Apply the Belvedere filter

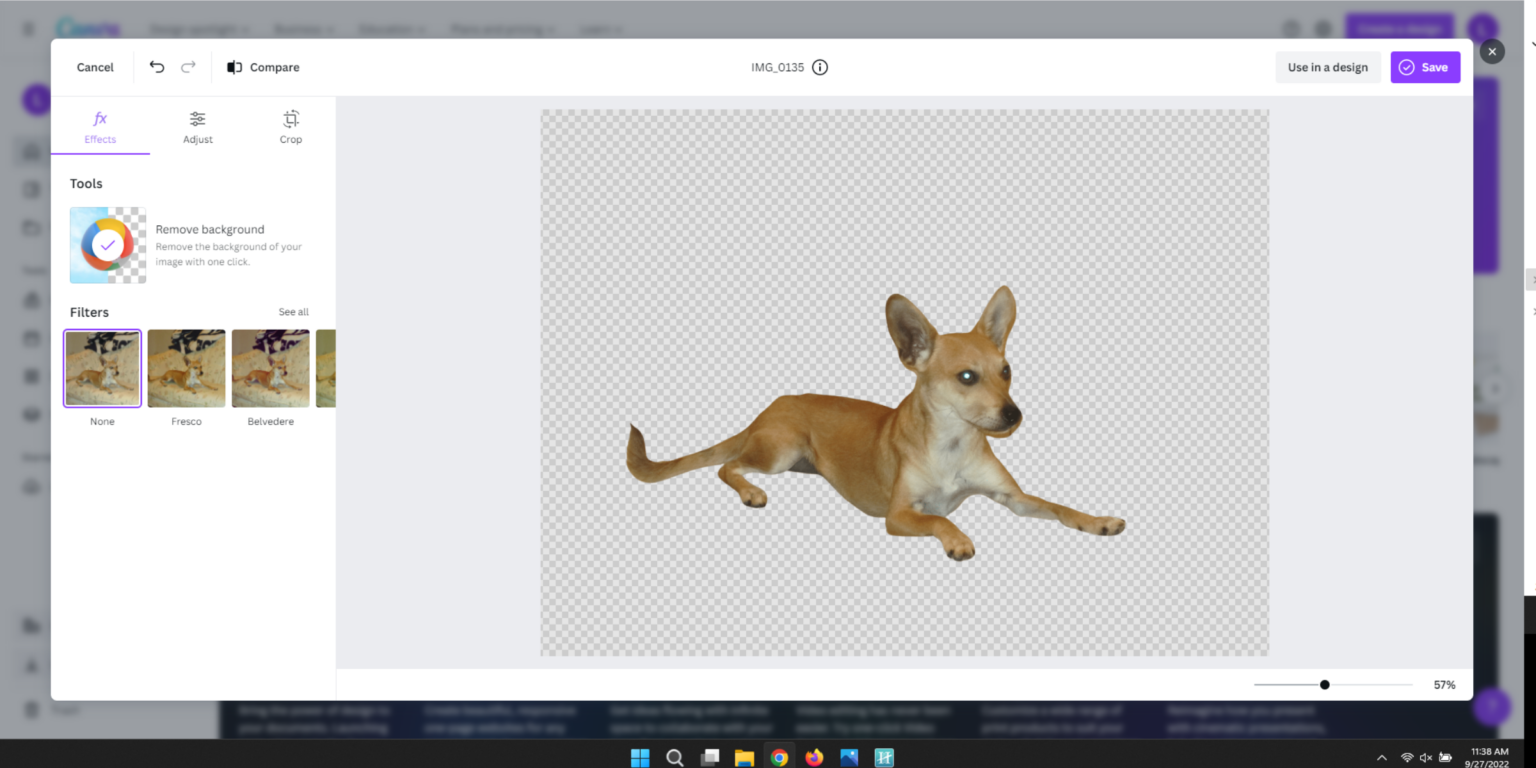270,368
